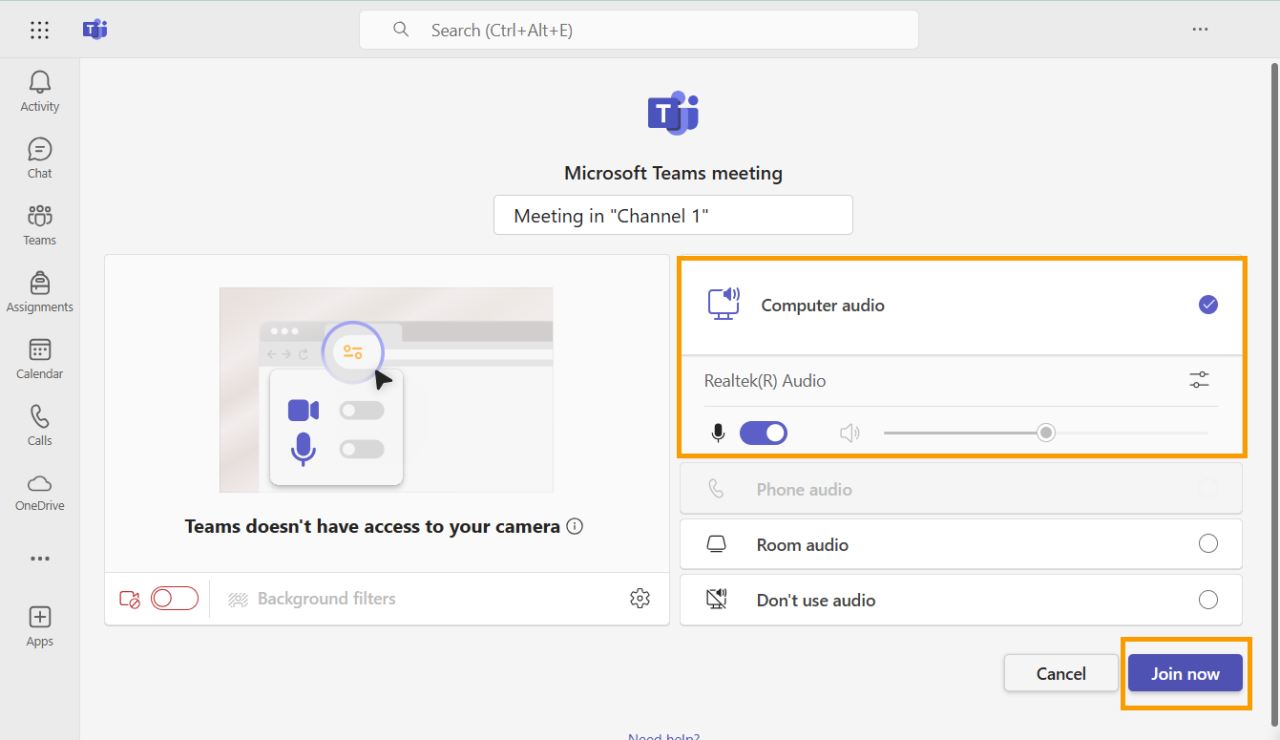Click the Microsoft Teams meeting heading
1280x740 pixels.
click(673, 173)
